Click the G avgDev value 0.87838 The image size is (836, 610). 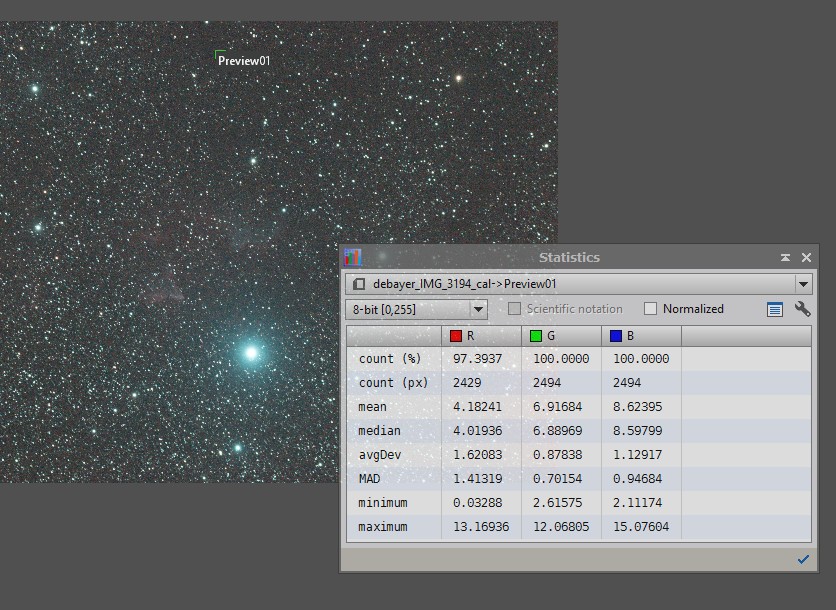557,455
